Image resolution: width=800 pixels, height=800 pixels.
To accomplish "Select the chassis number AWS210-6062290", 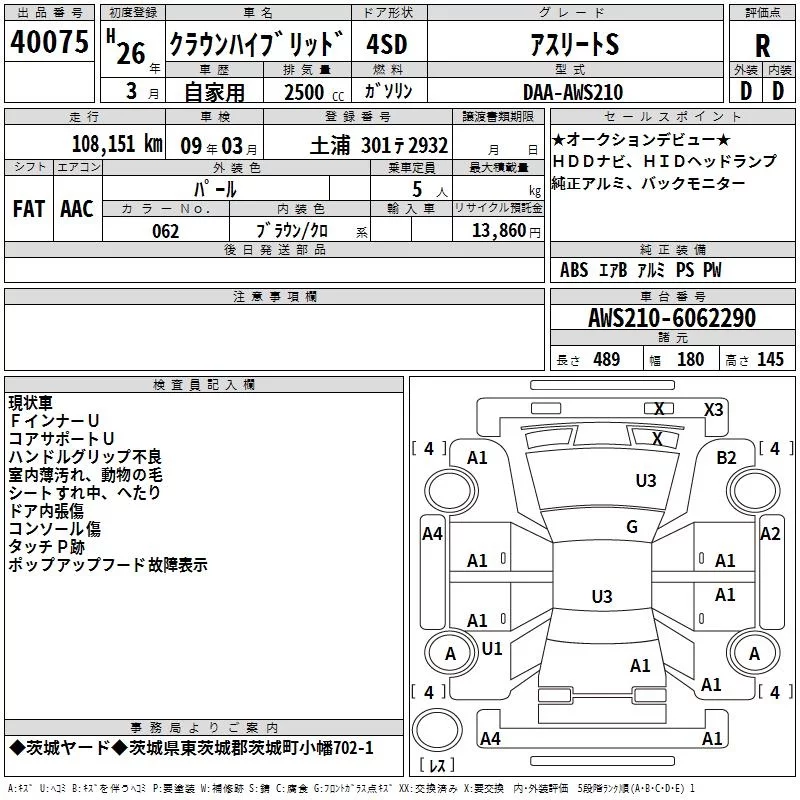I will point(672,318).
